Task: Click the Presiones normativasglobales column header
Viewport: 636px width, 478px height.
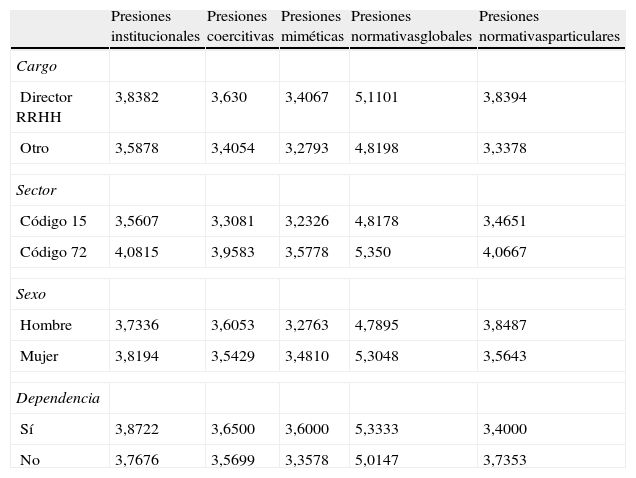Action: point(411,26)
